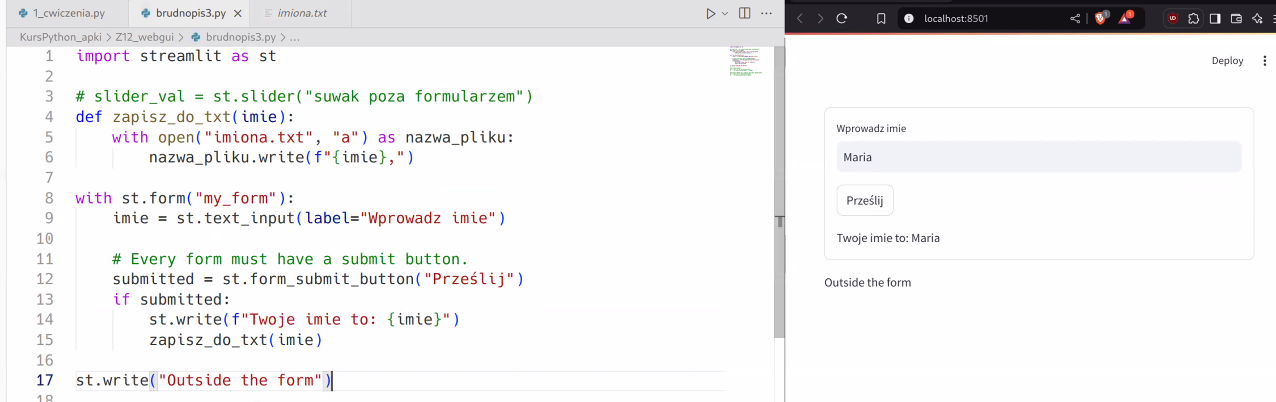
Task: Toggle the browser sidebar panel
Action: [x=1215, y=18]
